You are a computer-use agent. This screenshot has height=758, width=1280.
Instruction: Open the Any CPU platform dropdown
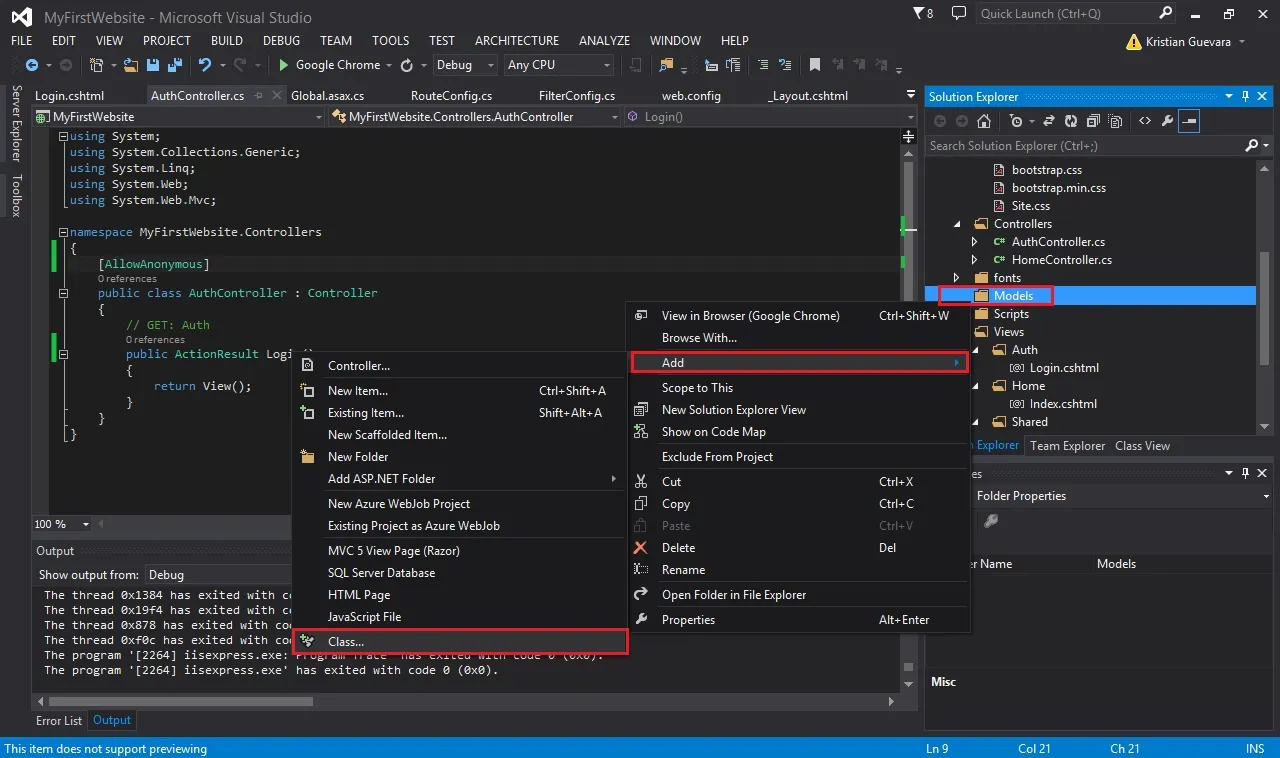coord(559,65)
